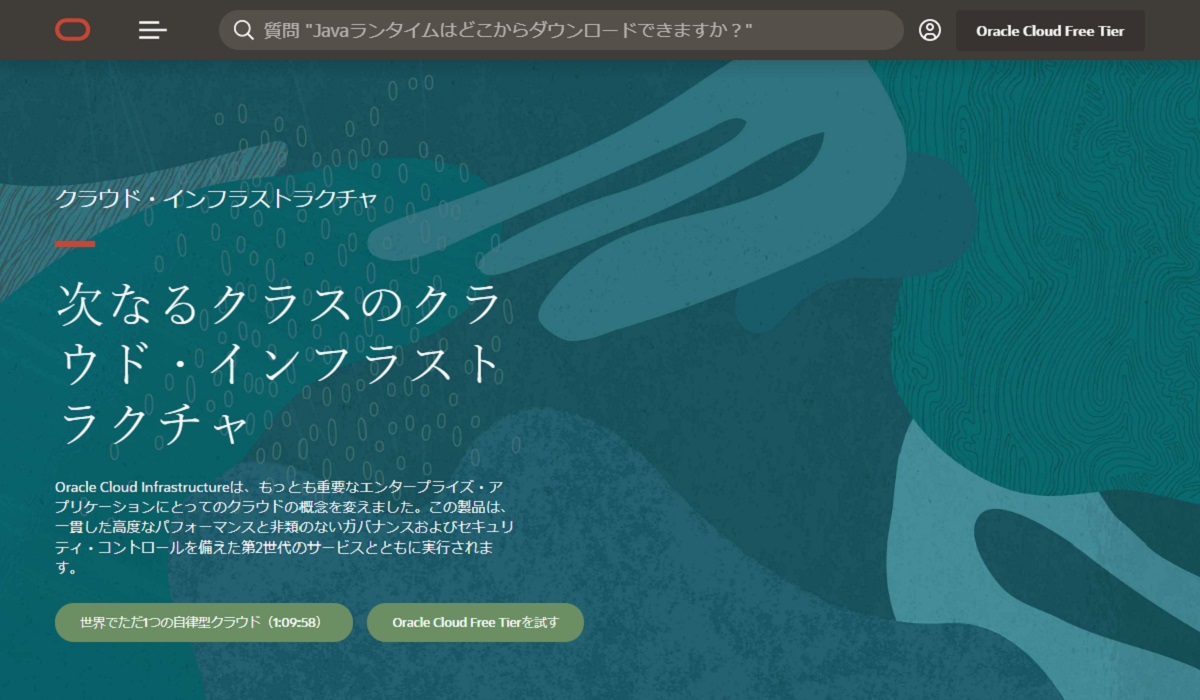Click the red Oracle logo

72,30
